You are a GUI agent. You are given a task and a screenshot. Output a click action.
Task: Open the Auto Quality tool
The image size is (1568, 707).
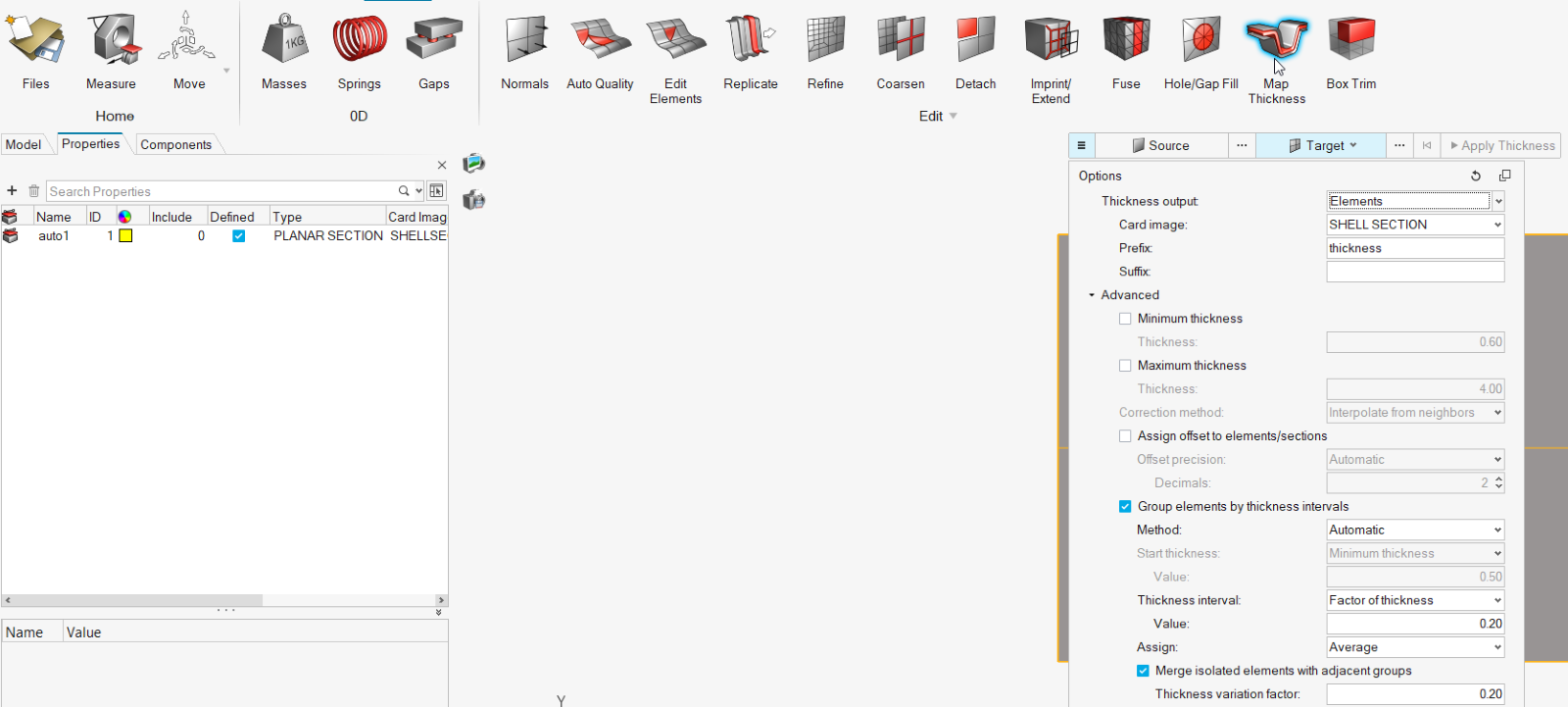(600, 51)
